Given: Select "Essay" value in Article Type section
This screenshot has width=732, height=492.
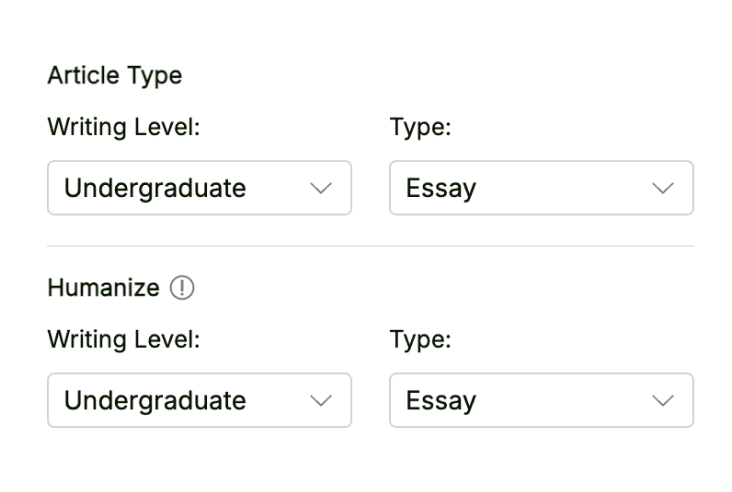Looking at the screenshot, I should [x=441, y=188].
